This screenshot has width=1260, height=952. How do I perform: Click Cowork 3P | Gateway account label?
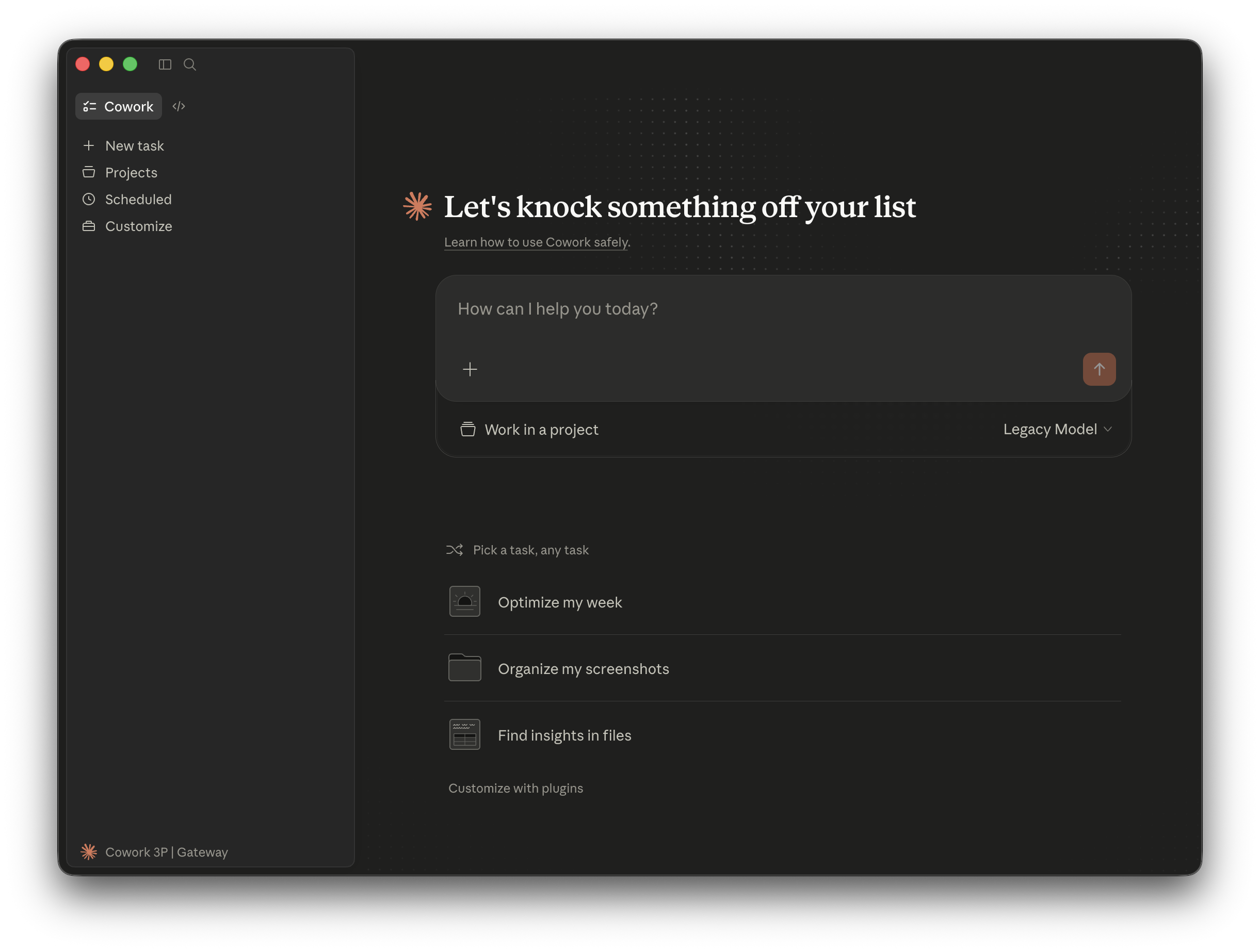(x=166, y=852)
